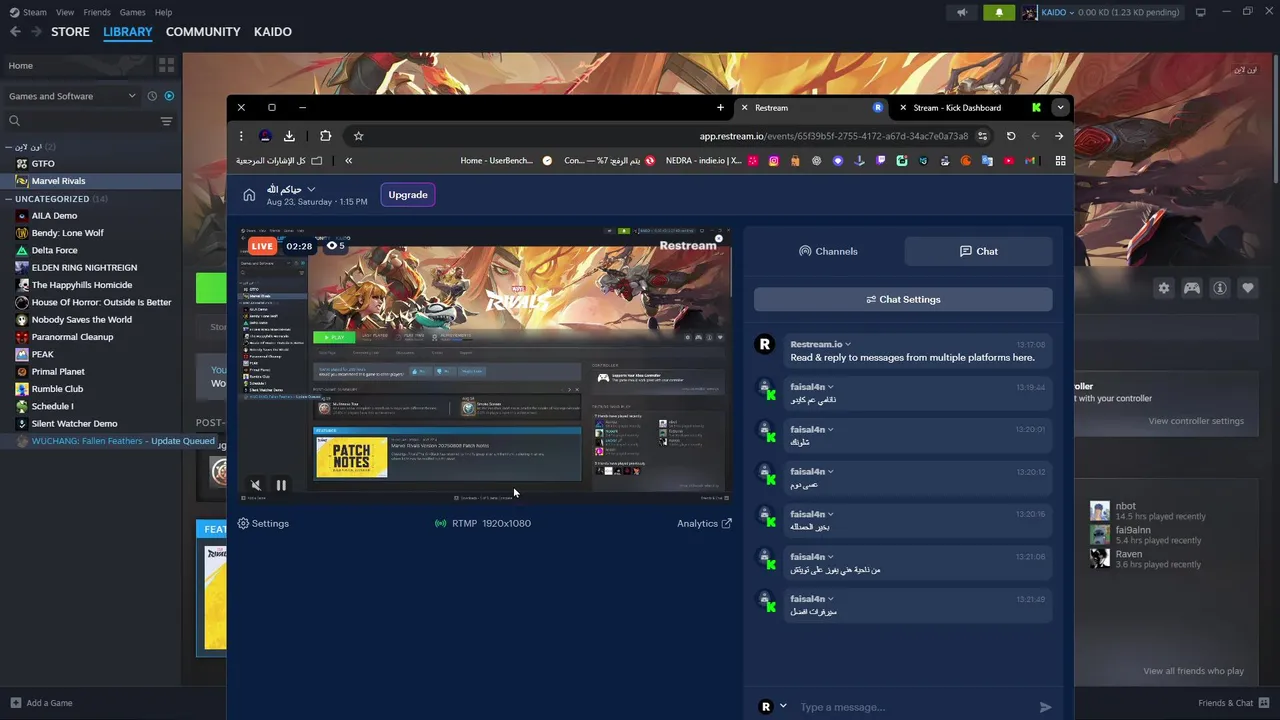Click the Steam window scrollbar
1280x720 pixels.
1275,120
